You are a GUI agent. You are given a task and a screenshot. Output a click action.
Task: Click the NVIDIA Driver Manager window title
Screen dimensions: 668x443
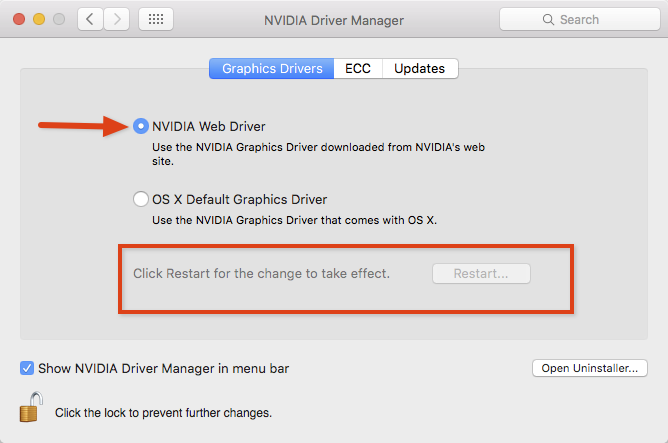[x=334, y=20]
